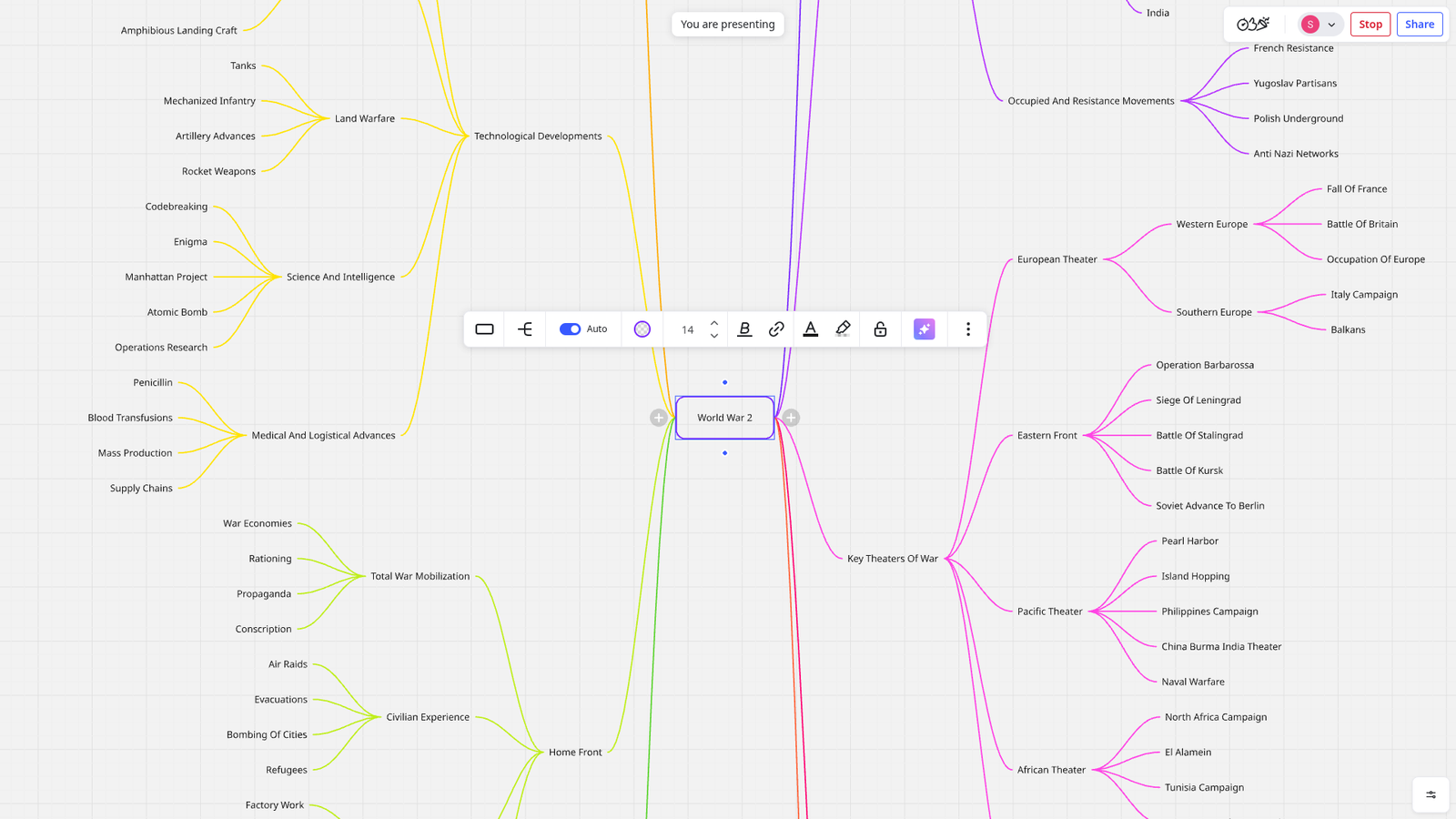Launch the AI sparkle assistant button
This screenshot has width=1456, height=819.
(925, 329)
